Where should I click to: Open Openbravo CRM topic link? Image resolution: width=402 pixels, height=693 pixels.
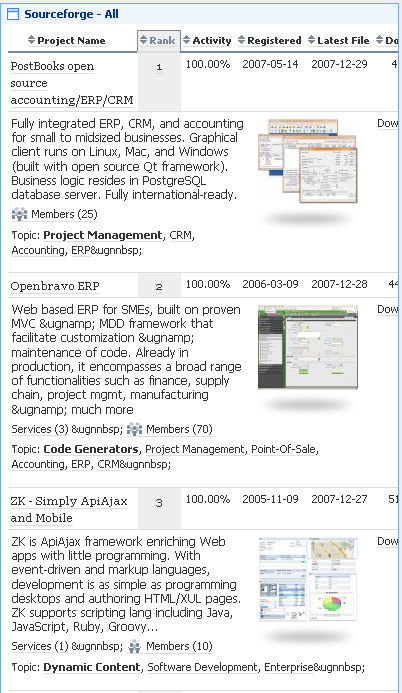pos(109,464)
